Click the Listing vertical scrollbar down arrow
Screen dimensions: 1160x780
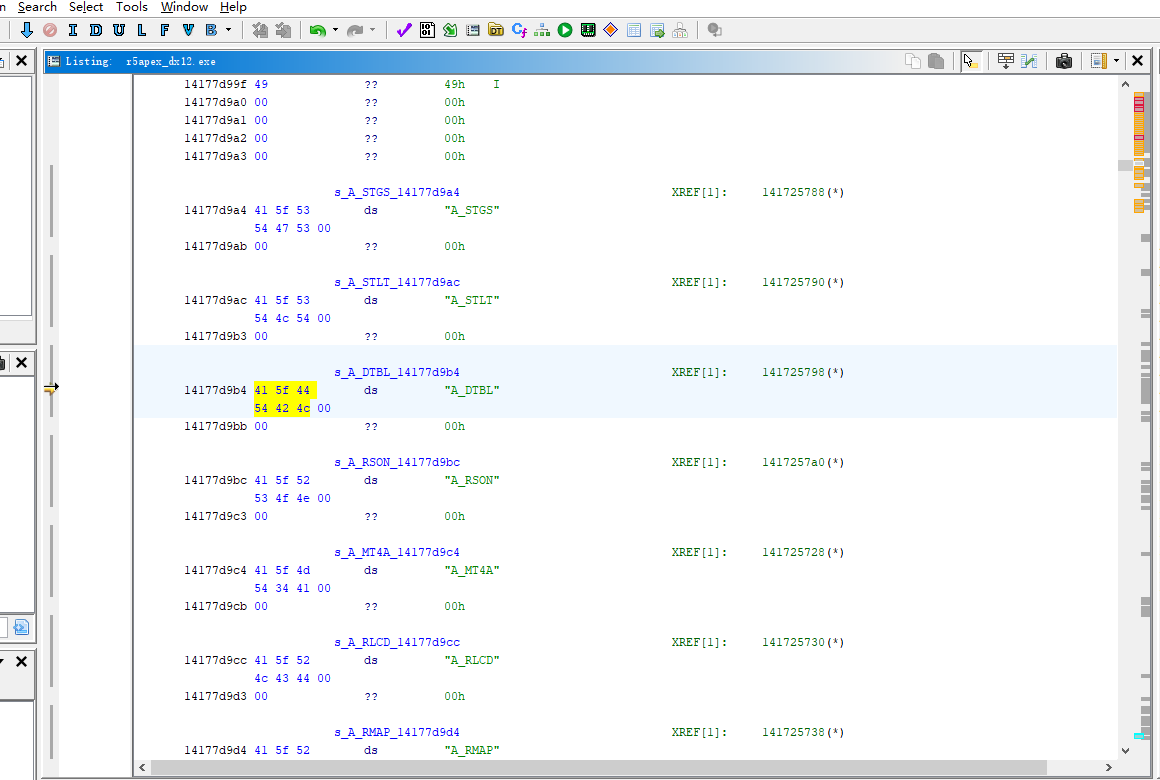1125,750
